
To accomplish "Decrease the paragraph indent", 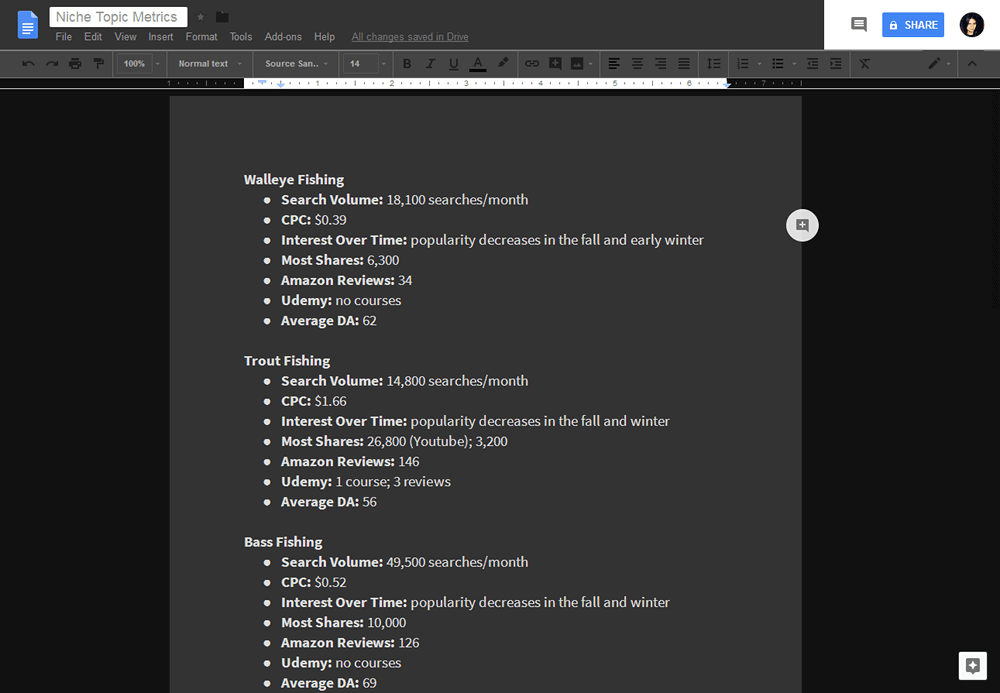I will click(x=812, y=64).
